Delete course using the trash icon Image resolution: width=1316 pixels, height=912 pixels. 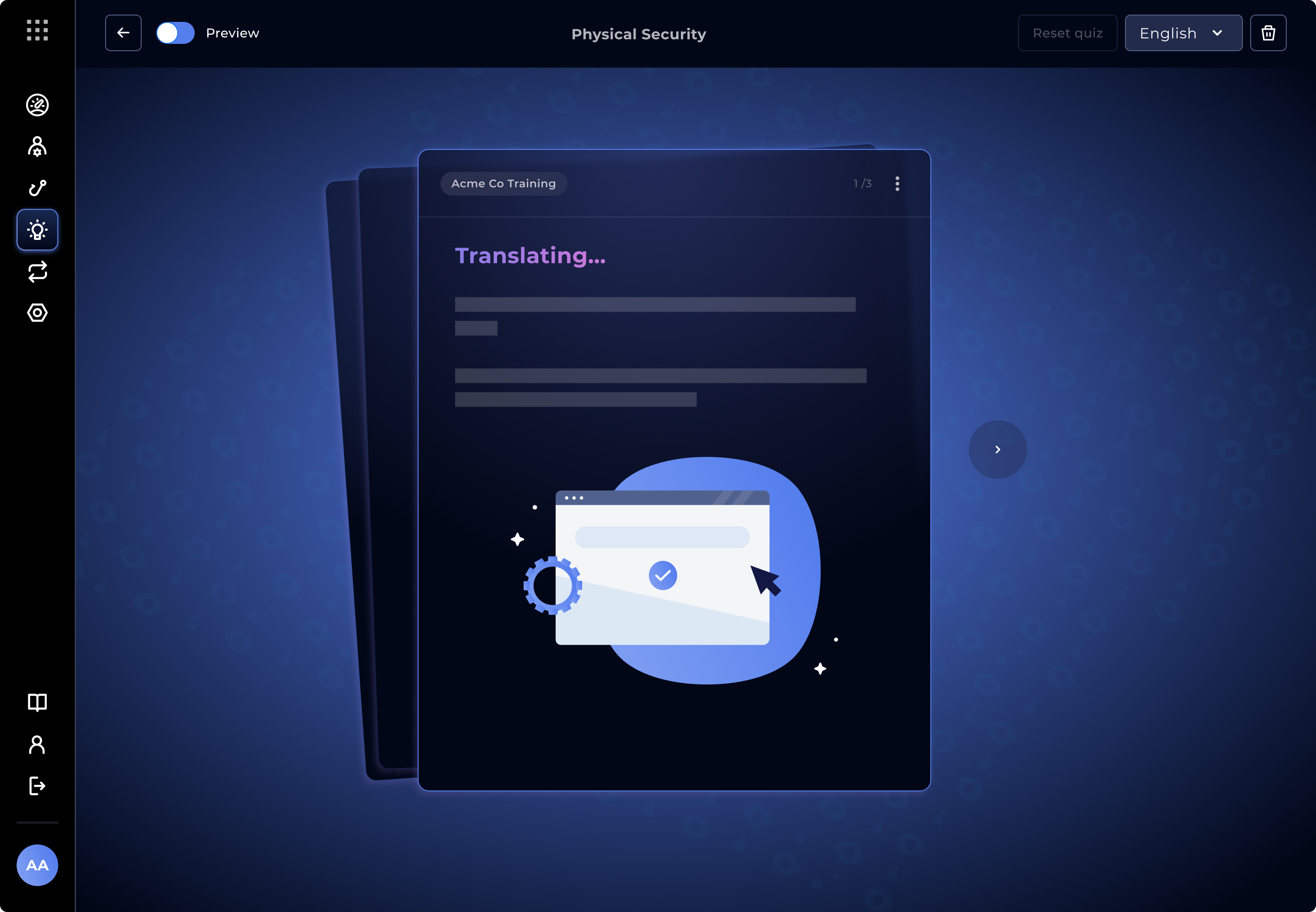click(x=1268, y=33)
